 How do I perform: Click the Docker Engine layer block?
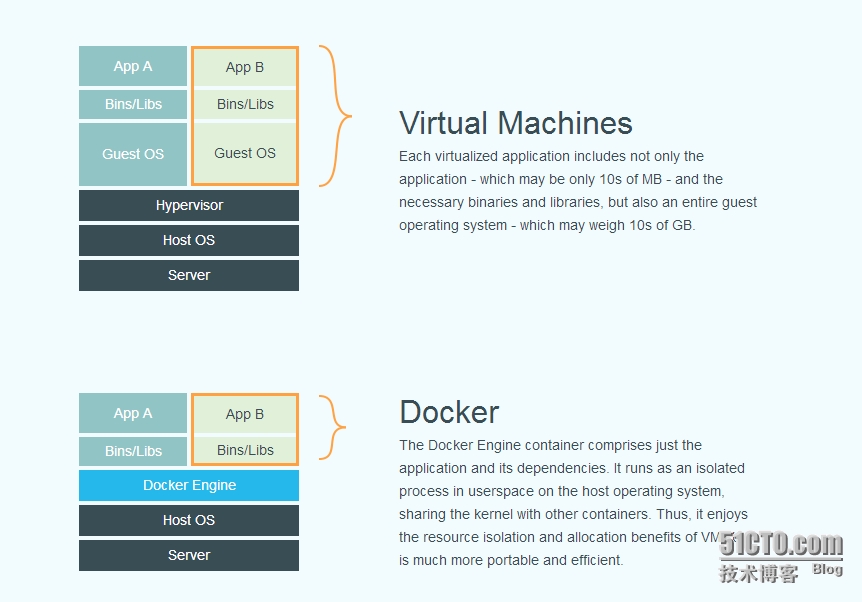click(189, 485)
